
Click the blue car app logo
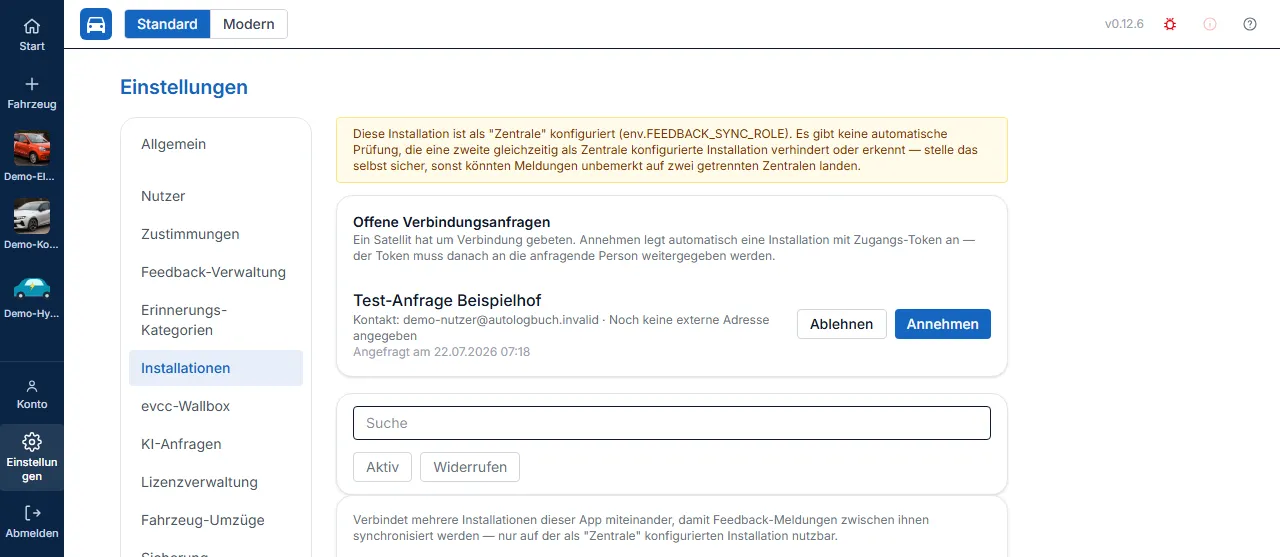[96, 24]
